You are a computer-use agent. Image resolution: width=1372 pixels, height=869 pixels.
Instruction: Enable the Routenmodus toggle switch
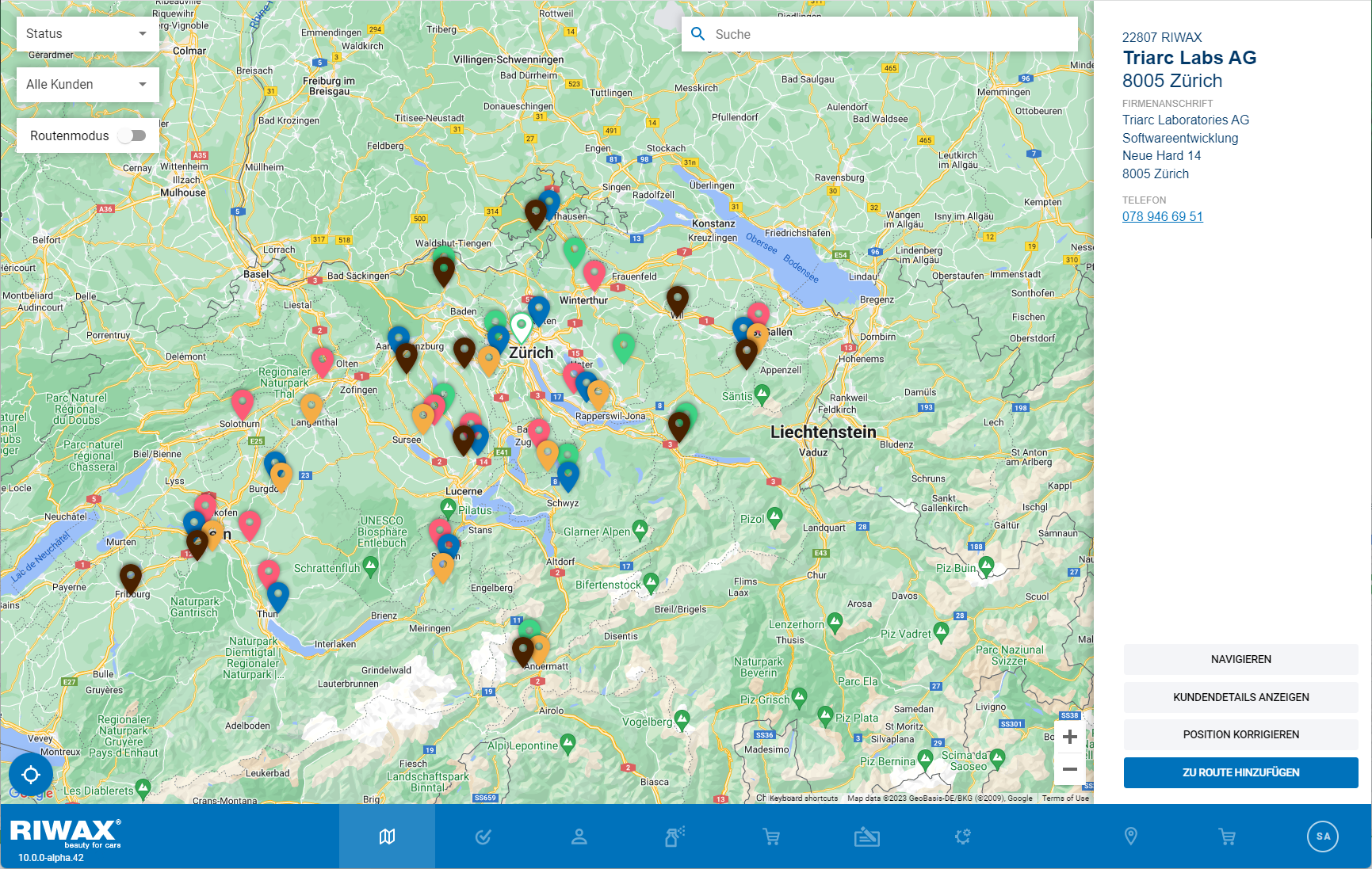pos(132,135)
